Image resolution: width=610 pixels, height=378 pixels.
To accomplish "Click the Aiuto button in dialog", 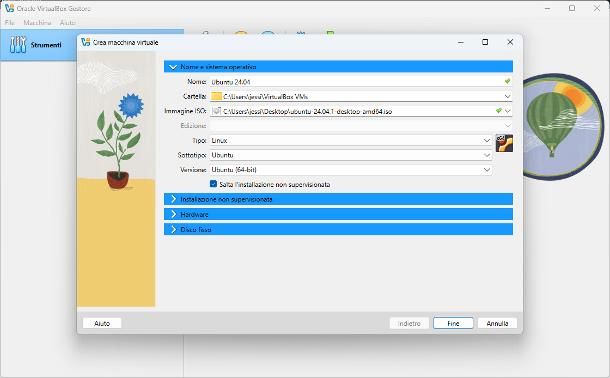I will (x=102, y=323).
